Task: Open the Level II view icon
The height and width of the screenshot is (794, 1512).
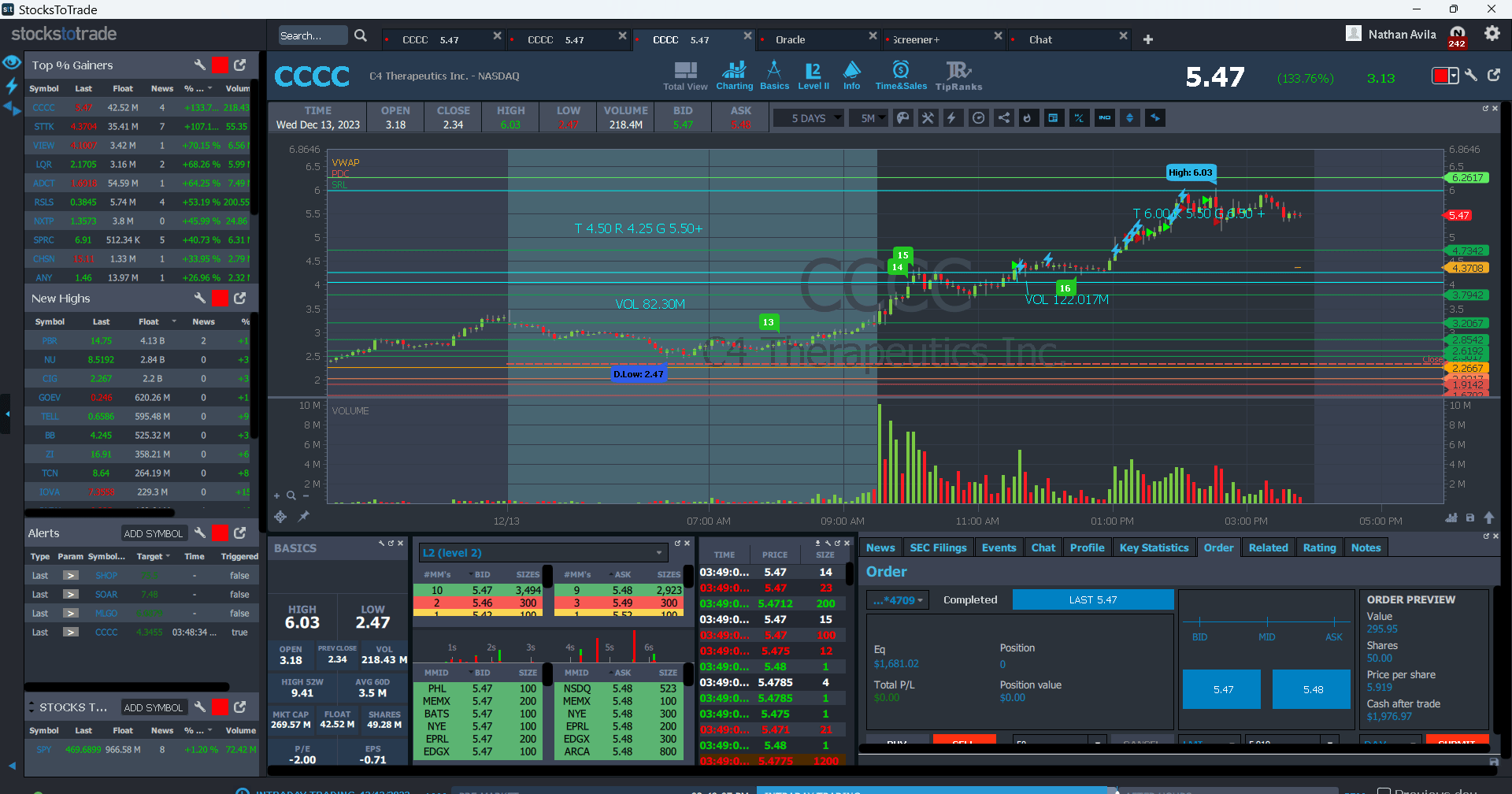Action: point(813,76)
